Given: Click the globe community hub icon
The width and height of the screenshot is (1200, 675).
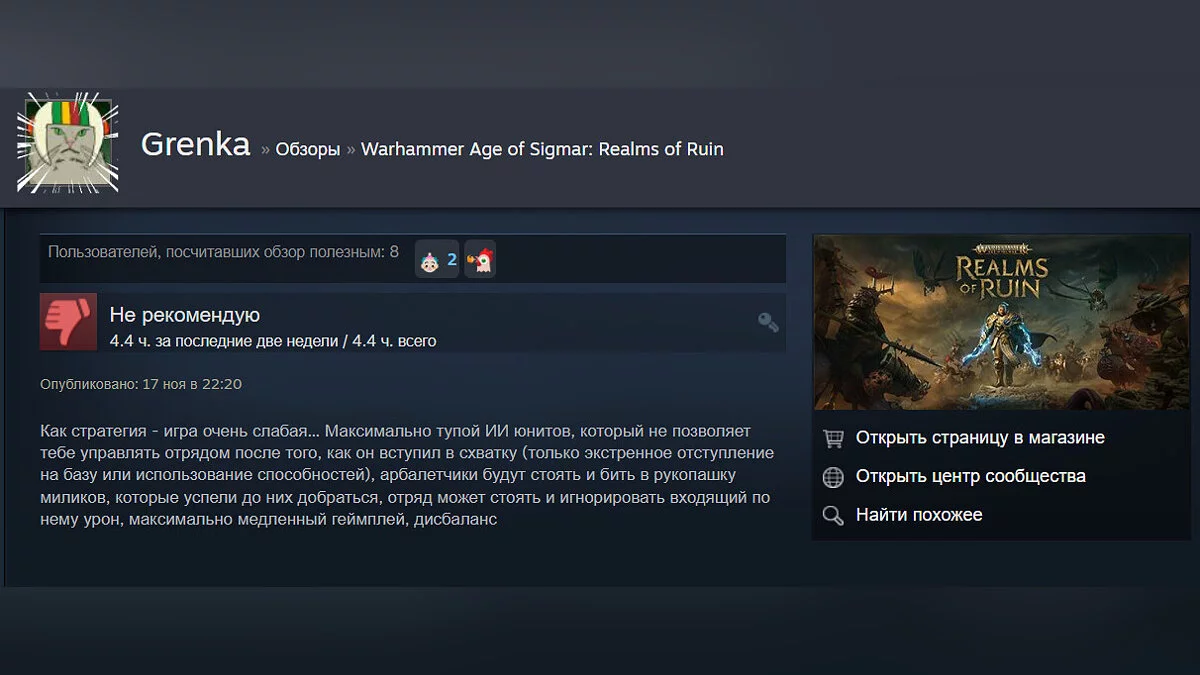Looking at the screenshot, I should pyautogui.click(x=833, y=477).
